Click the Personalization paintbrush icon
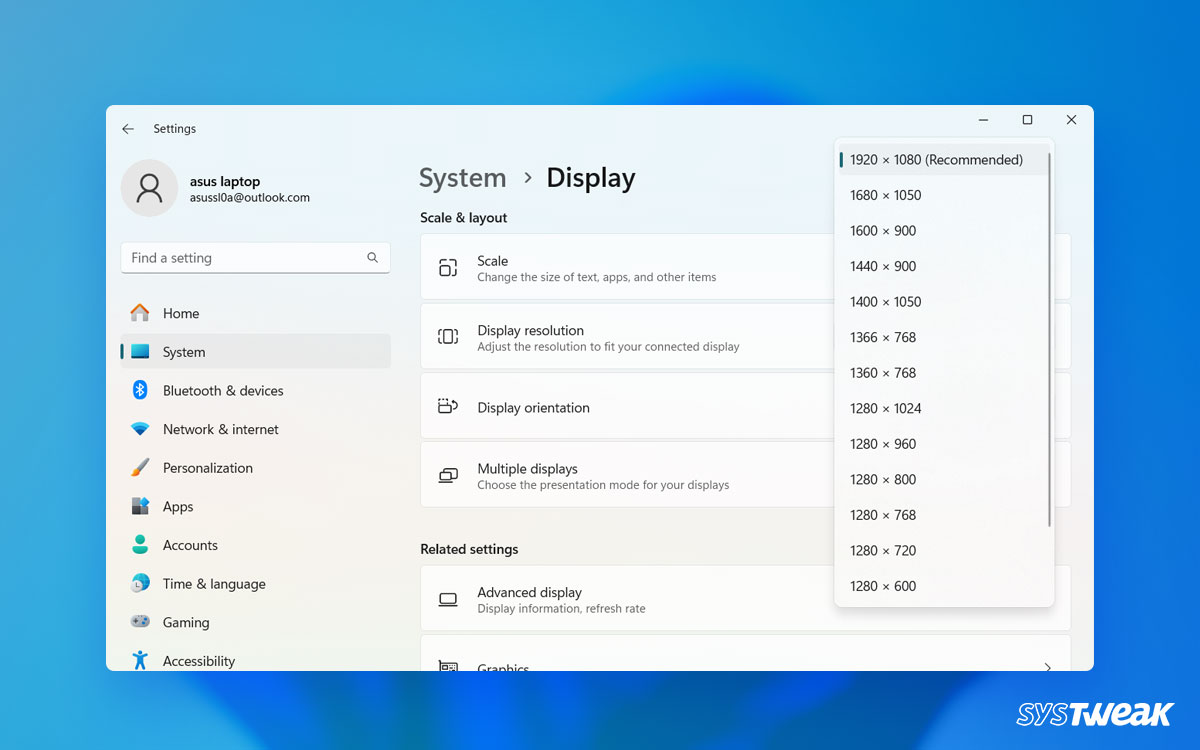The image size is (1200, 750). pos(140,467)
